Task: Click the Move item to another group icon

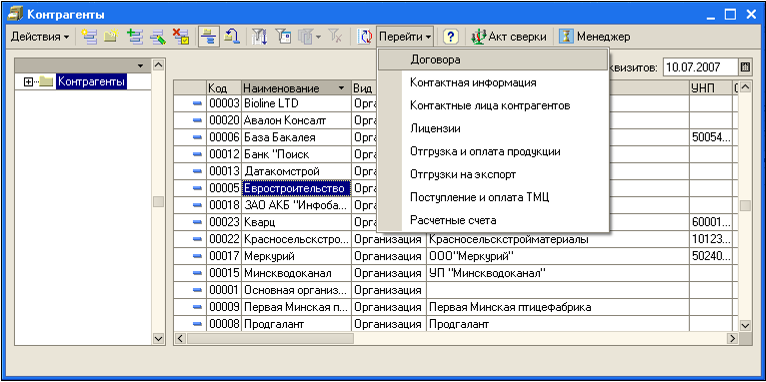Action: 231,37
